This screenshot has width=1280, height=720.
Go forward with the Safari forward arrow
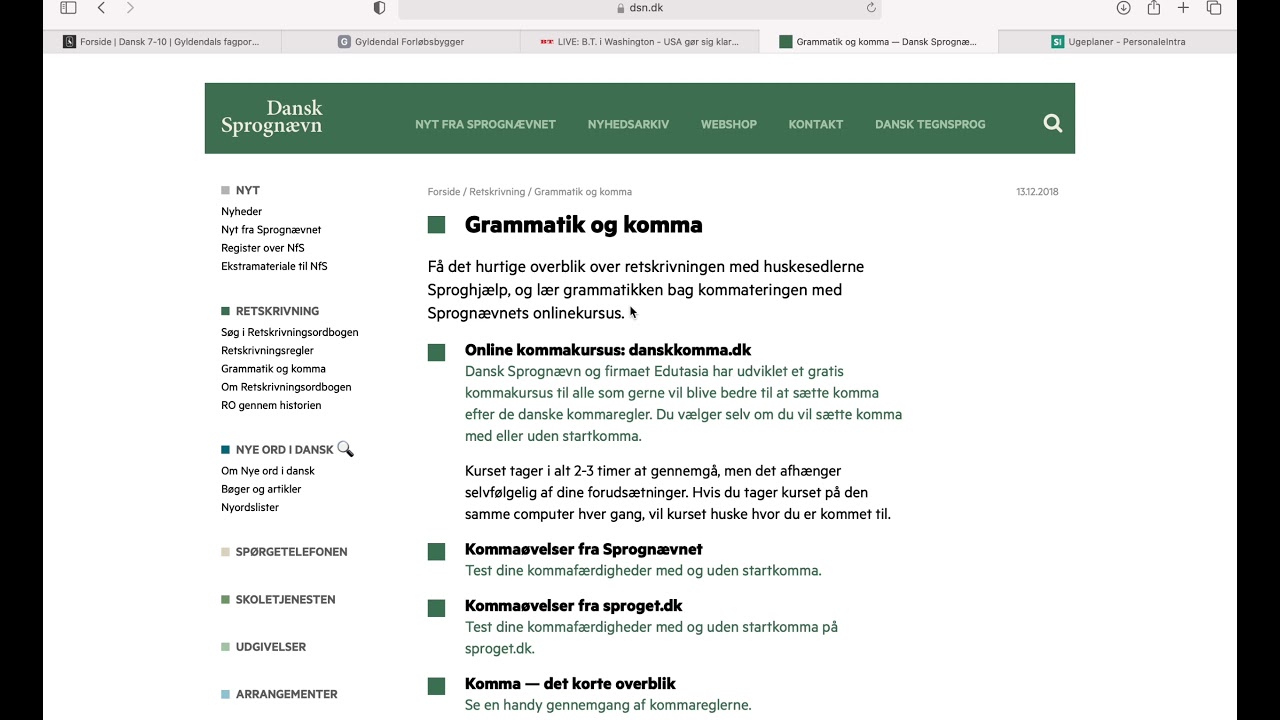(x=130, y=8)
